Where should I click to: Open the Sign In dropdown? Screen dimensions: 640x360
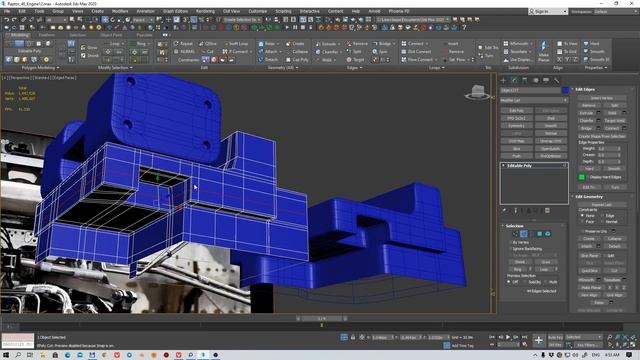547,11
